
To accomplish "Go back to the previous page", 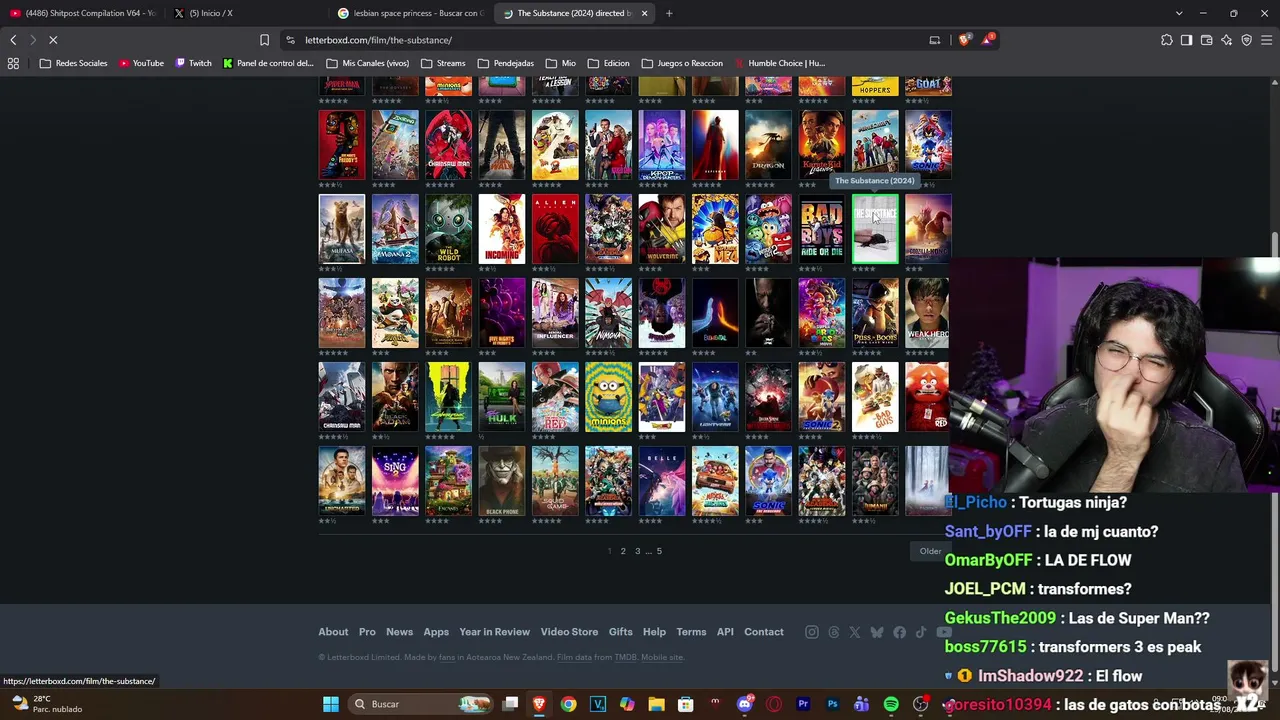I will pos(13,40).
